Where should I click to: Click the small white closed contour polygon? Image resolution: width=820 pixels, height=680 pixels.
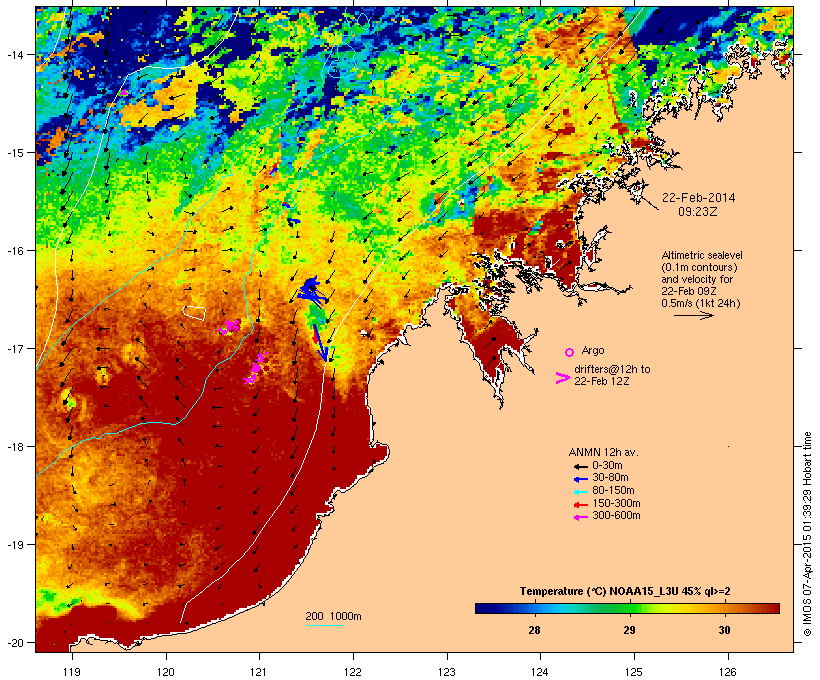pos(194,313)
